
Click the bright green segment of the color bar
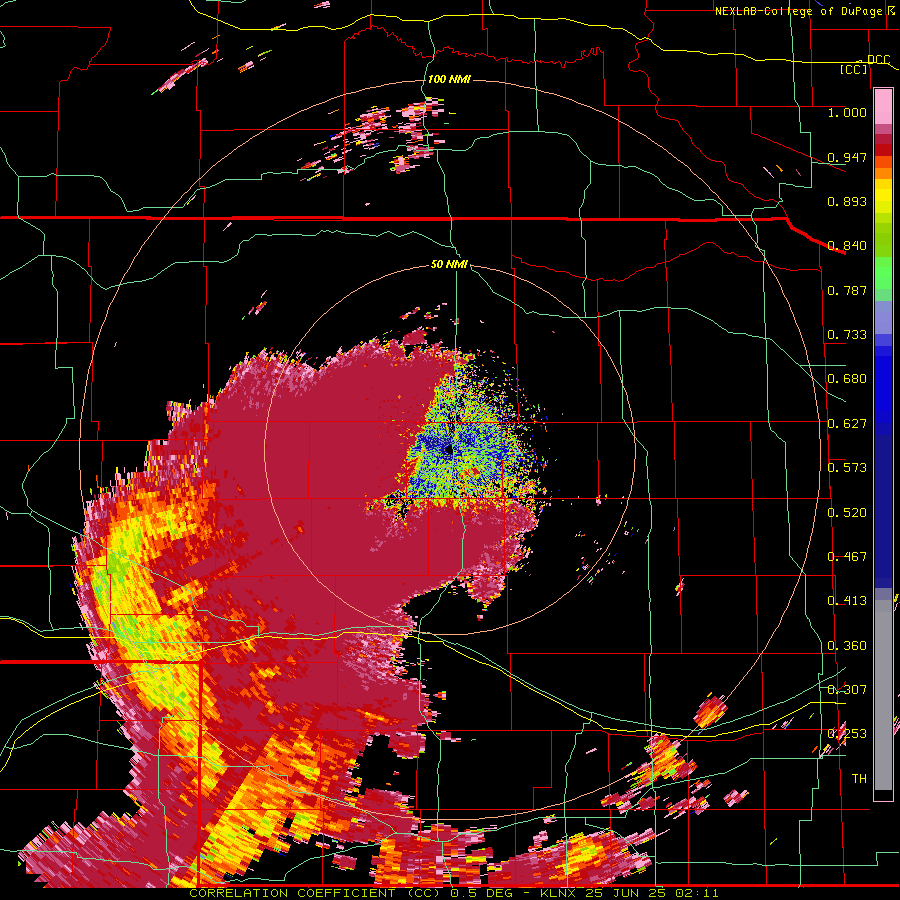[x=883, y=273]
